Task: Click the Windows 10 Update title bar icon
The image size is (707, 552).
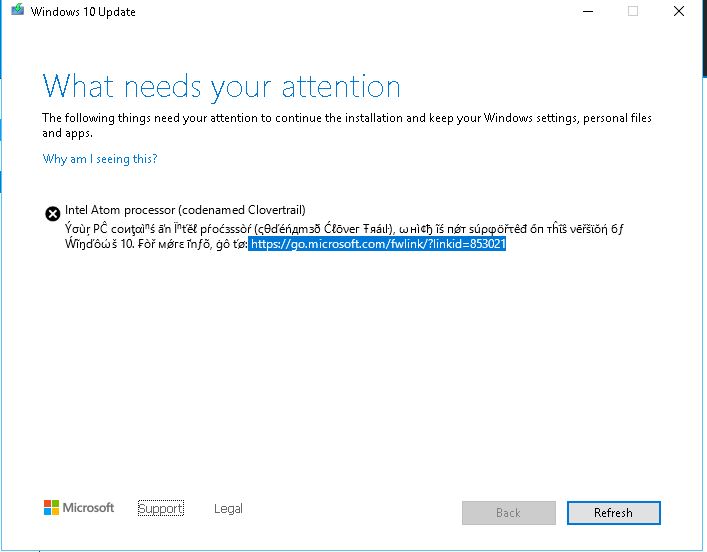Action: pos(18,10)
